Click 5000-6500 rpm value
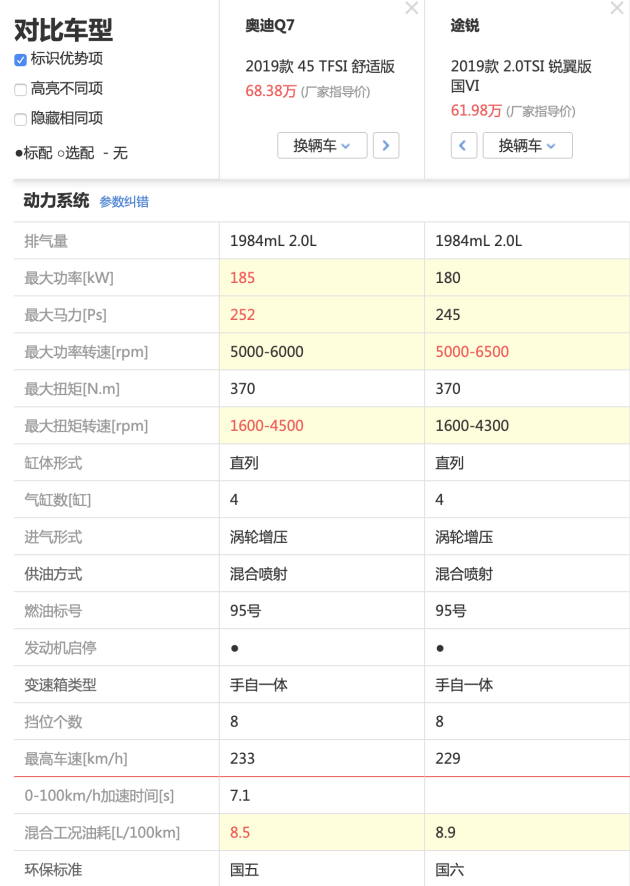Image resolution: width=630 pixels, height=886 pixels. (x=472, y=351)
